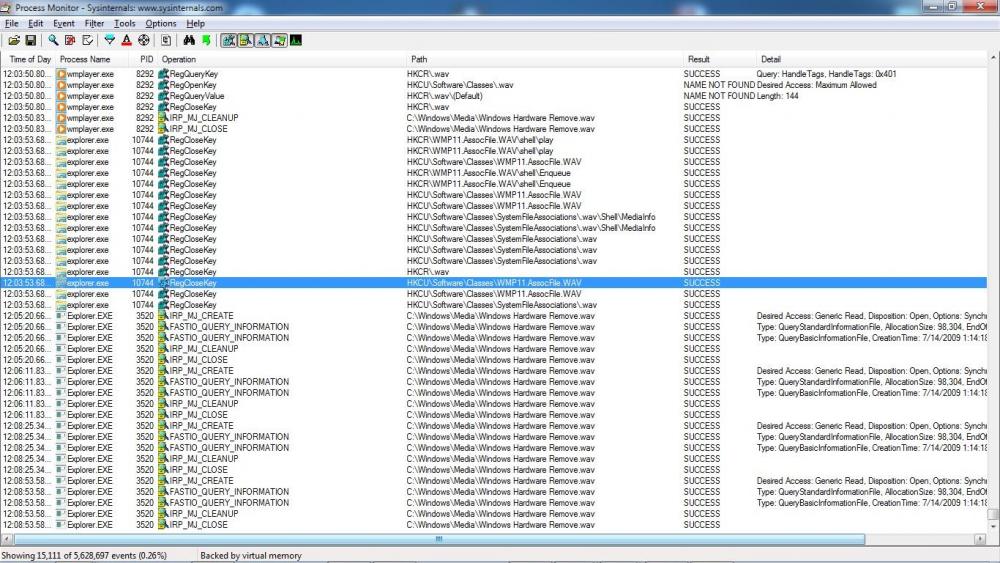Click the Open log file toolbar icon
The width and height of the screenshot is (1000, 563).
point(14,41)
